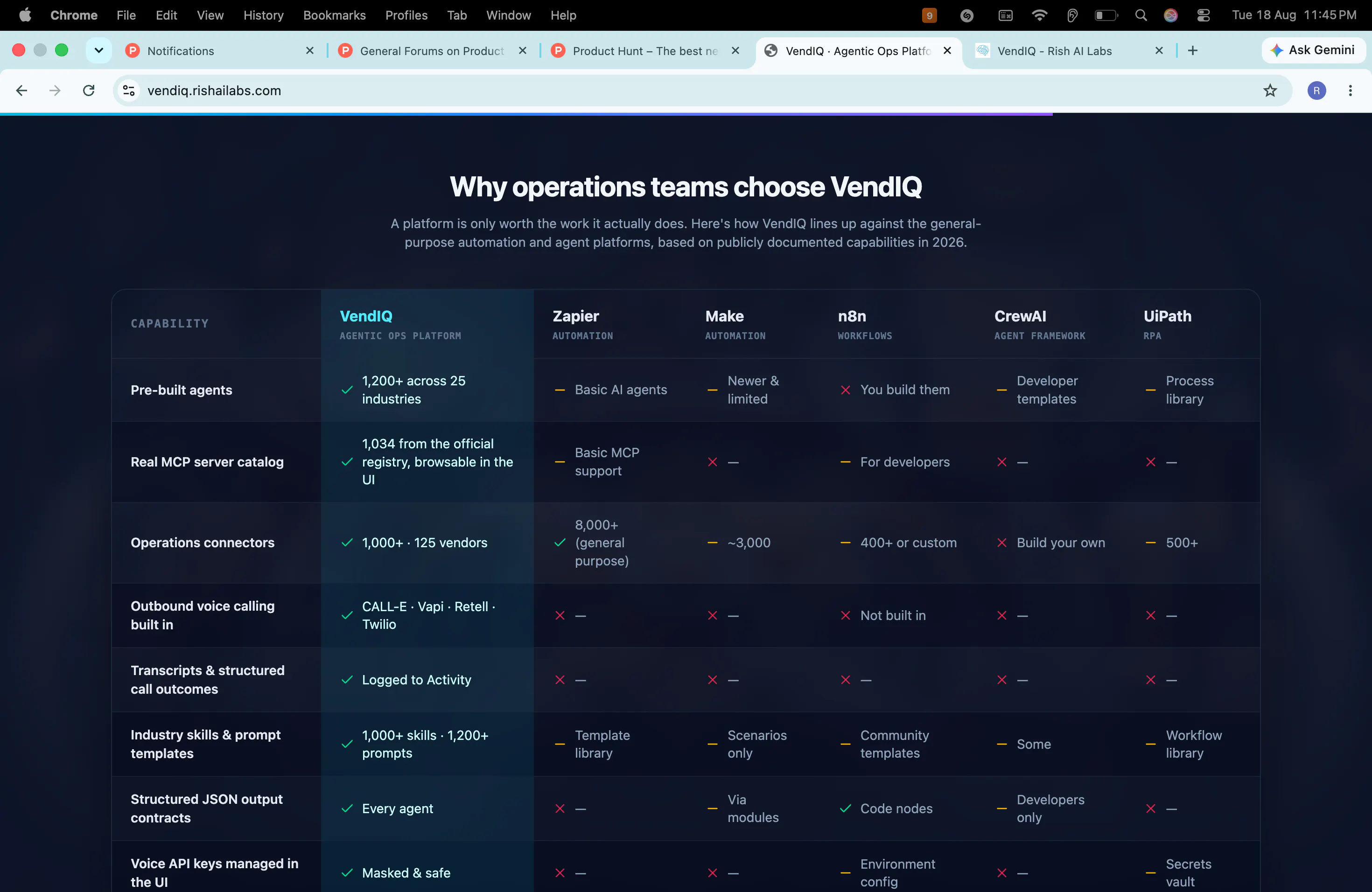
Task: Open Spotlight search icon
Action: [x=1141, y=15]
